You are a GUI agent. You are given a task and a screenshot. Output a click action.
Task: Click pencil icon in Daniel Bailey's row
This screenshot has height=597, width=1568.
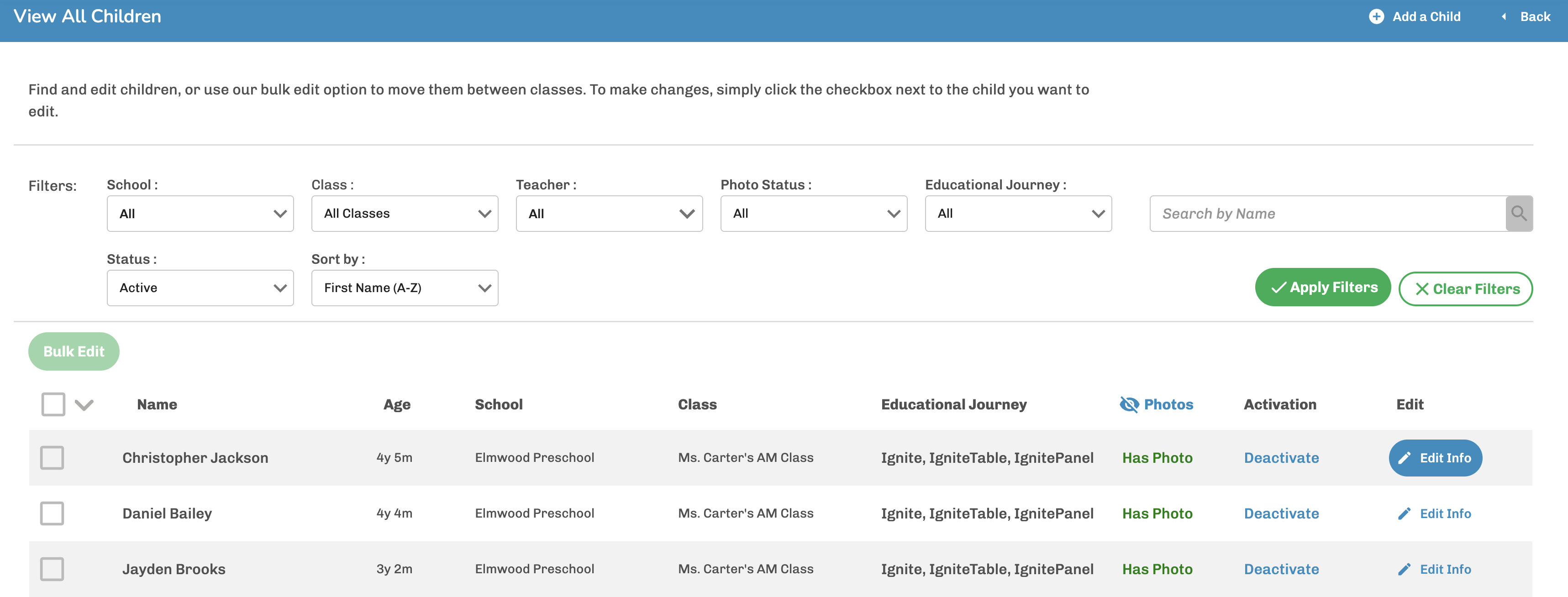pyautogui.click(x=1404, y=513)
